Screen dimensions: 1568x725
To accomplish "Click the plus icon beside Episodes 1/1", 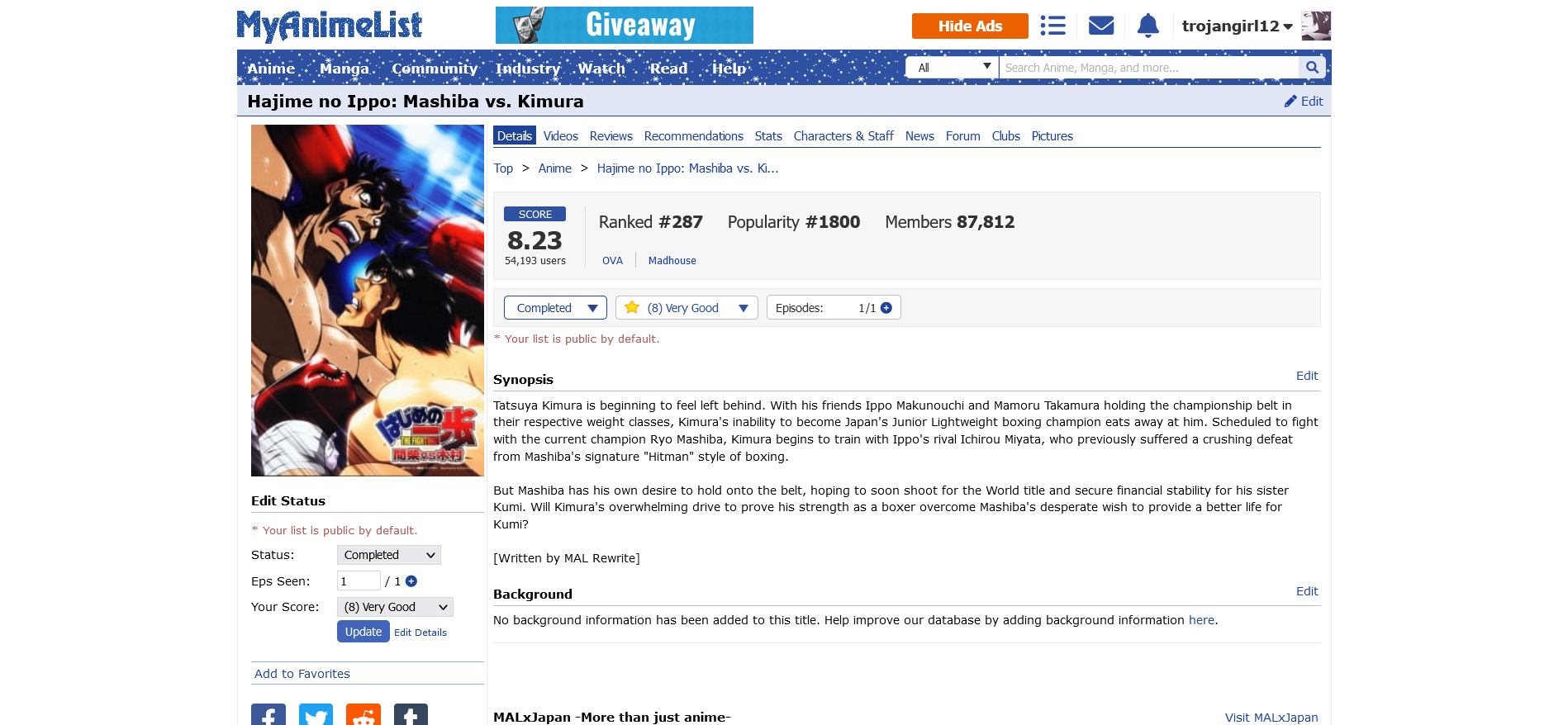I will tap(886, 308).
